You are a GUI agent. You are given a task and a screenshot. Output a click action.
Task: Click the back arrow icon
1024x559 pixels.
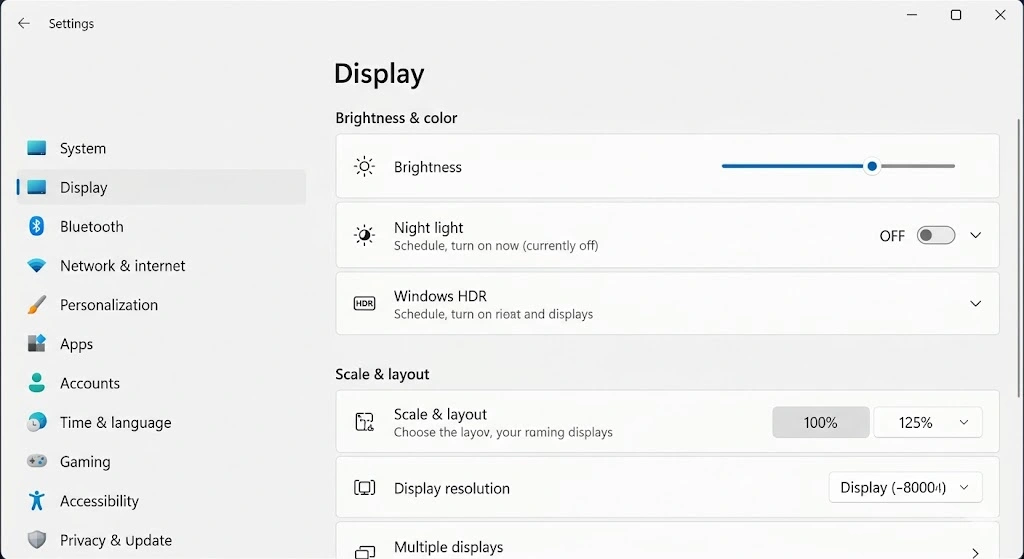pos(24,24)
